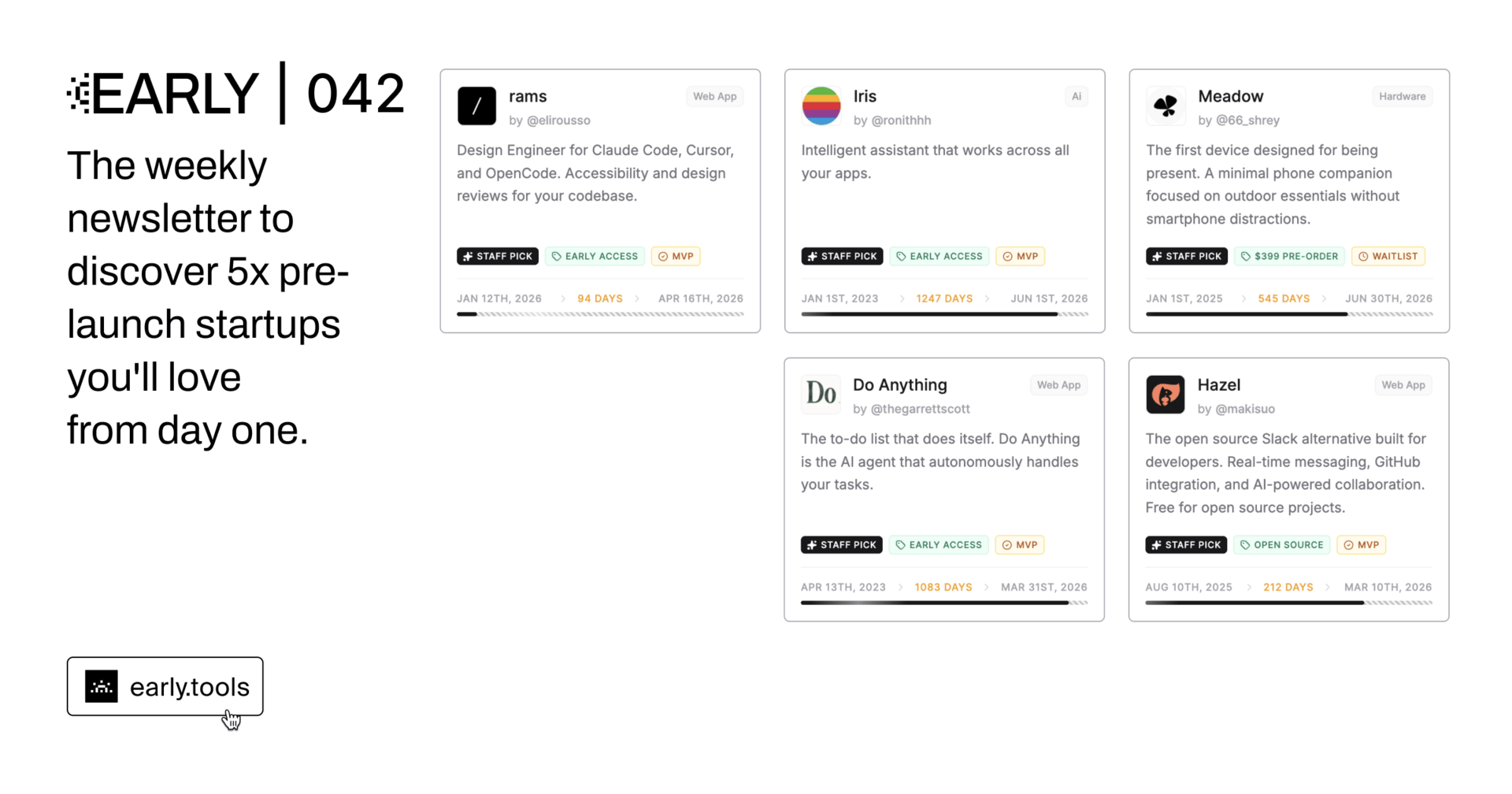Click the Iris 1247 days progress bar
Image resolution: width=1512 pixels, height=794 pixels.
(944, 314)
